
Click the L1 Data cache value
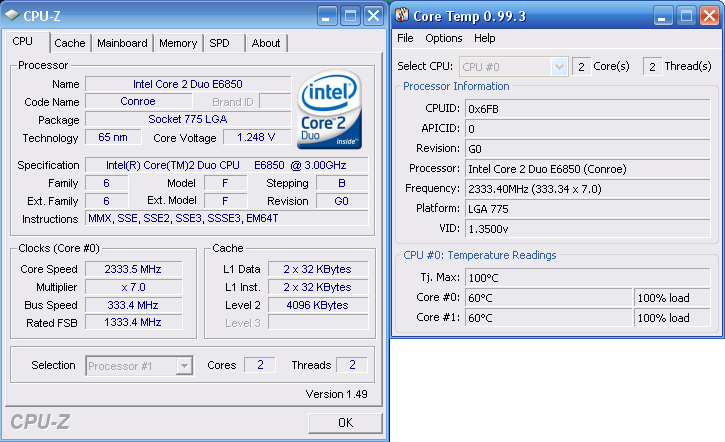click(318, 269)
